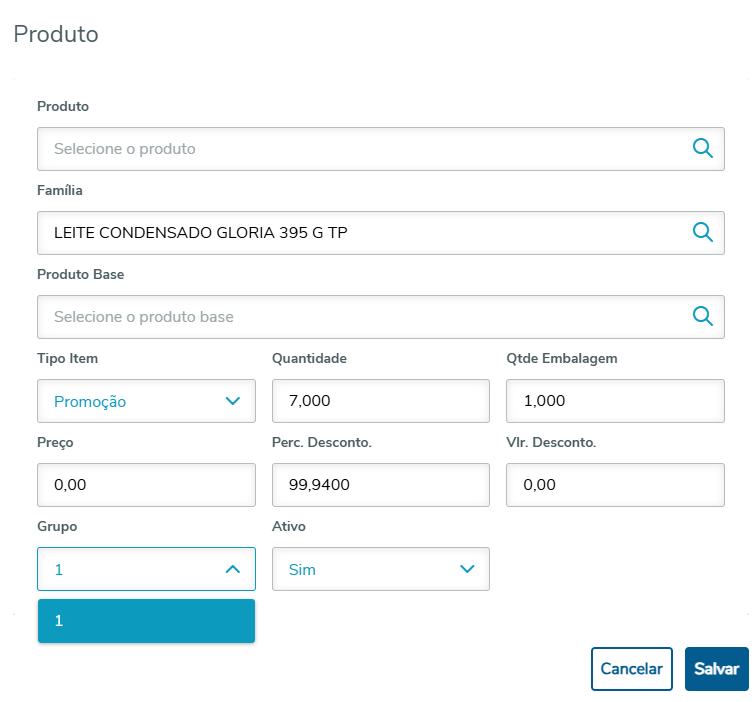Focus the Selecione o produto base input

[x=360, y=317]
